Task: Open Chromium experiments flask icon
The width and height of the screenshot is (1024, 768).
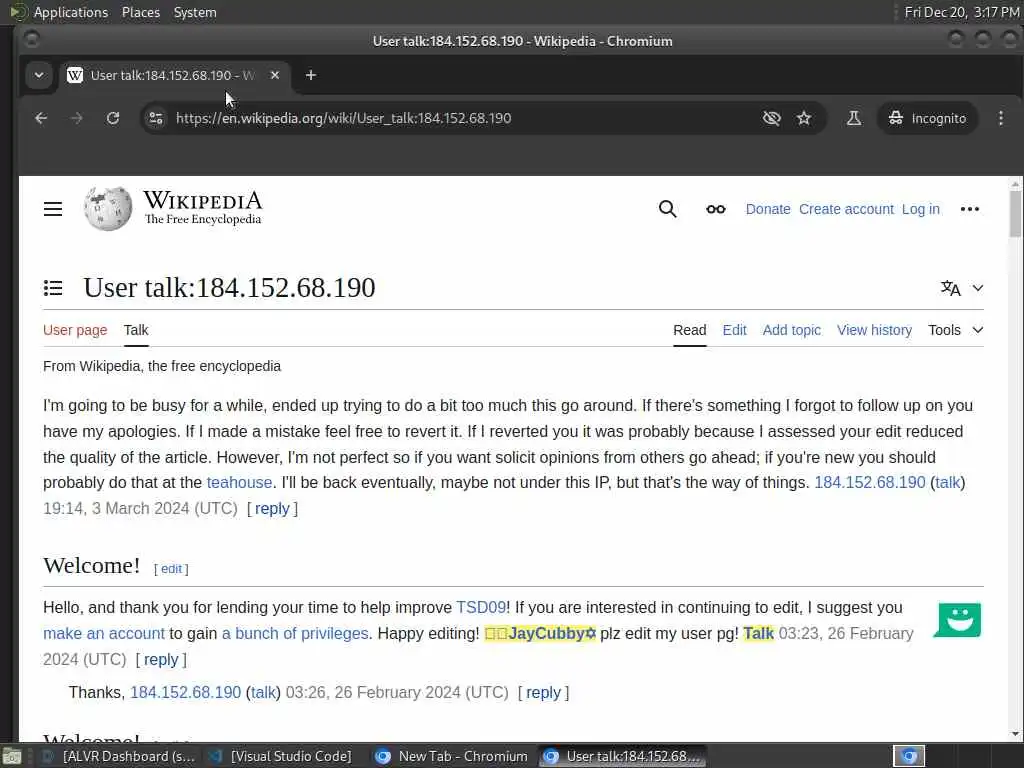Action: [x=854, y=118]
